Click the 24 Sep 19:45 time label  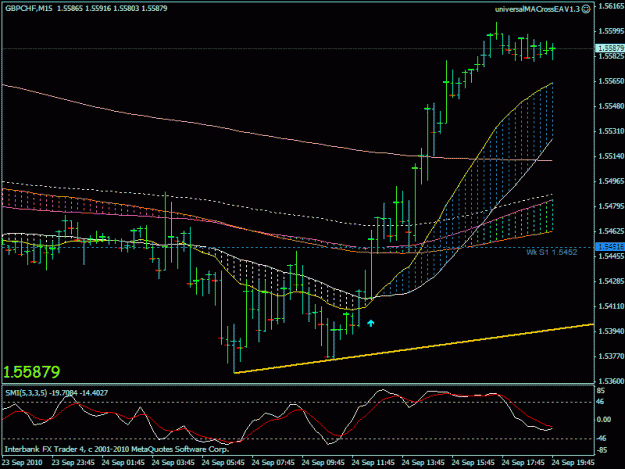pyautogui.click(x=573, y=463)
